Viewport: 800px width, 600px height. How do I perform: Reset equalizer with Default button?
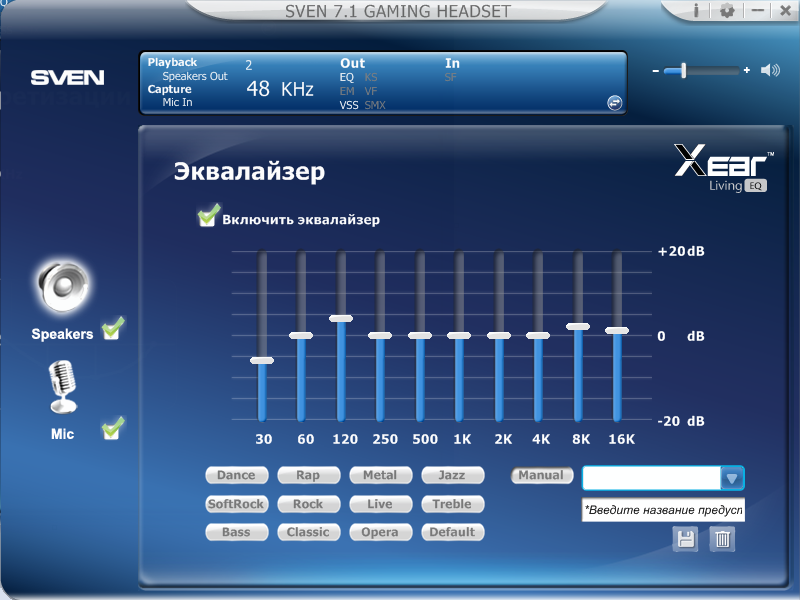tap(453, 532)
